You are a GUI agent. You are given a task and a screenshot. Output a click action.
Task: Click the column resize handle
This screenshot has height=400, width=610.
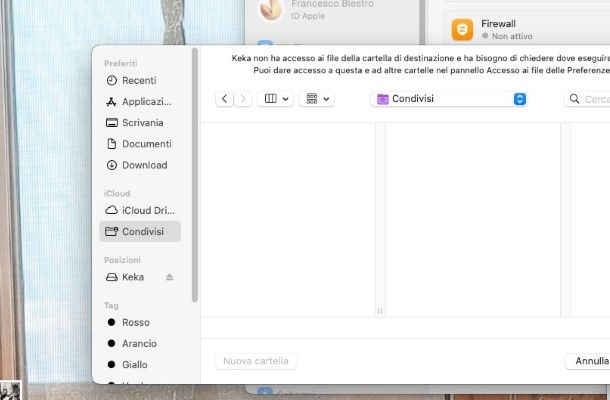380,311
